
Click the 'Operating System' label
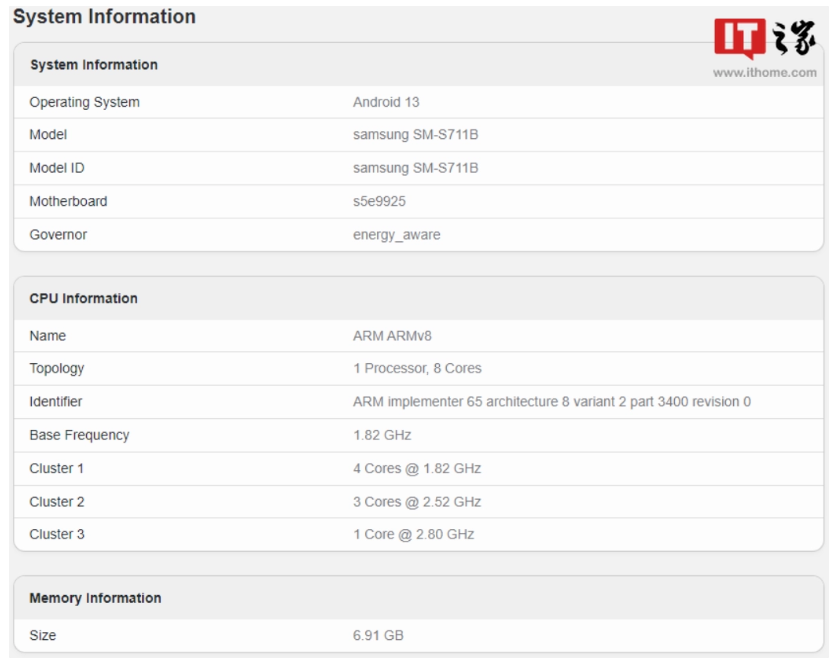(x=84, y=102)
